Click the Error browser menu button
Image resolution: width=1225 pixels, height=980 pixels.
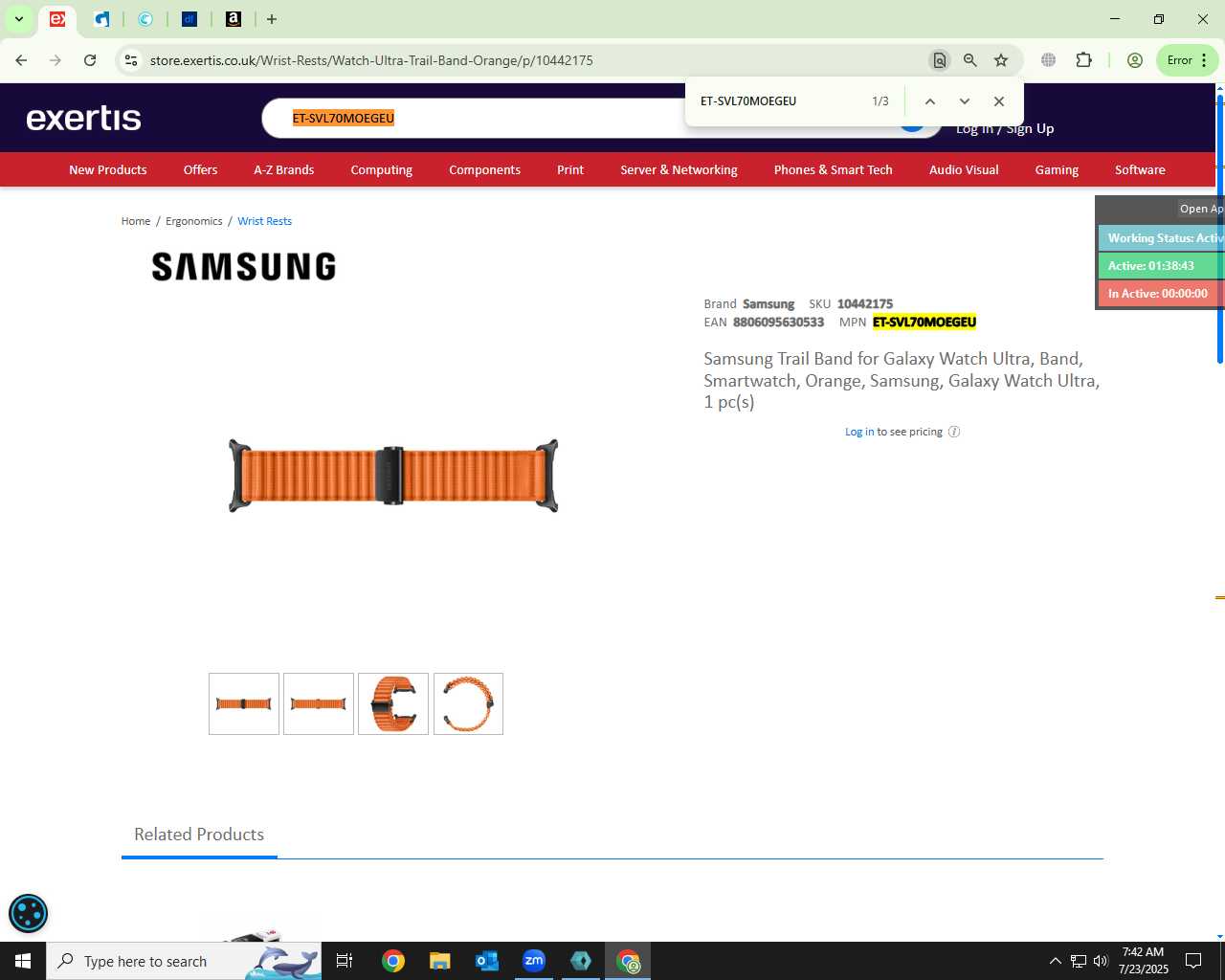[1188, 60]
